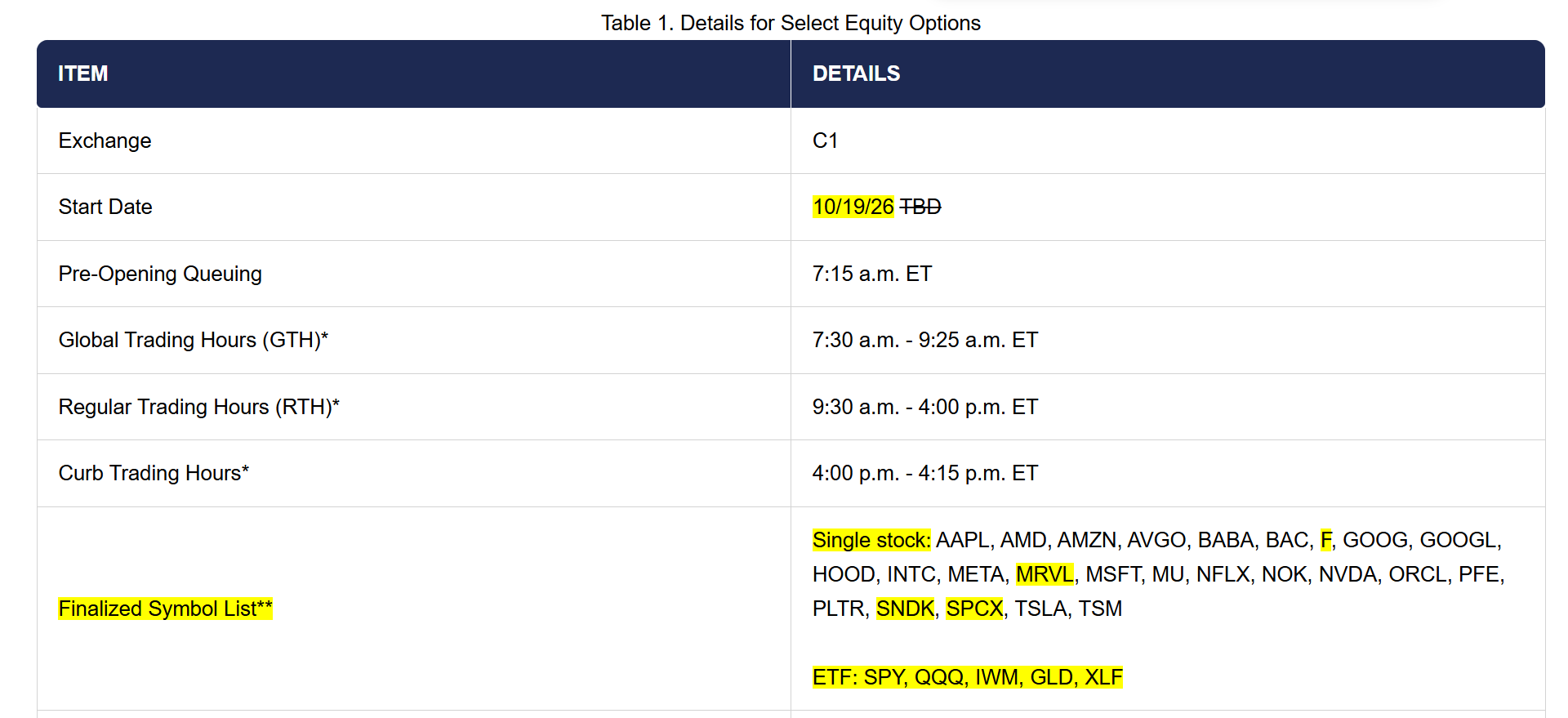Click the C1 exchange value
This screenshot has width=1568, height=718.
click(825, 140)
